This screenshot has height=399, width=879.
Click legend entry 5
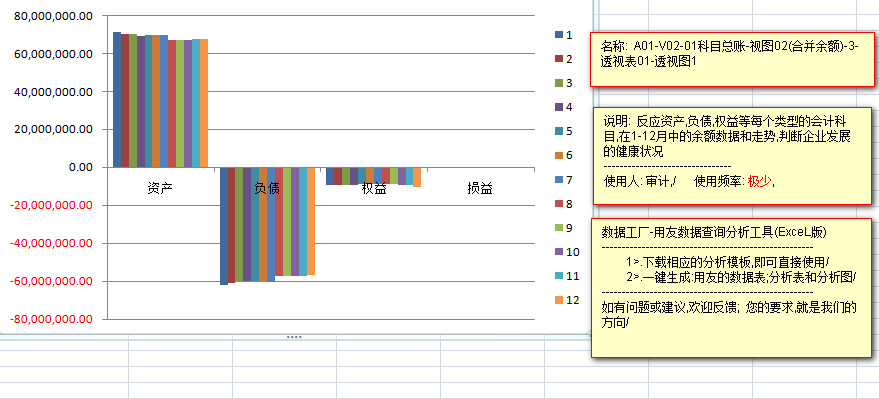[x=563, y=131]
